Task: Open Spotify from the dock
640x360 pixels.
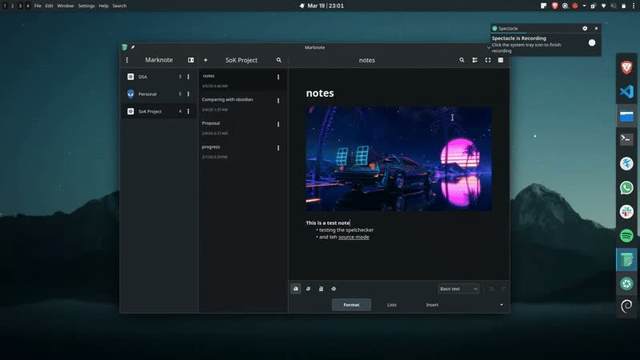Action: click(627, 236)
